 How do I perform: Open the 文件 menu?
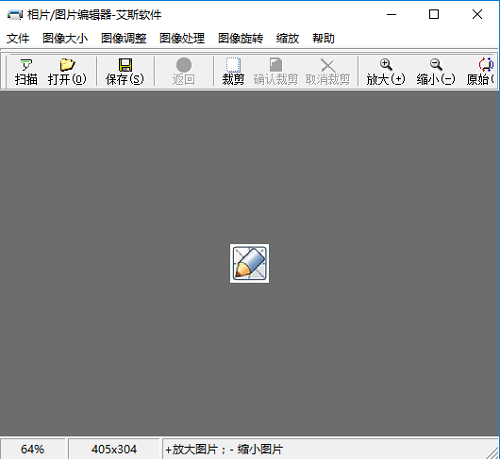coord(18,38)
